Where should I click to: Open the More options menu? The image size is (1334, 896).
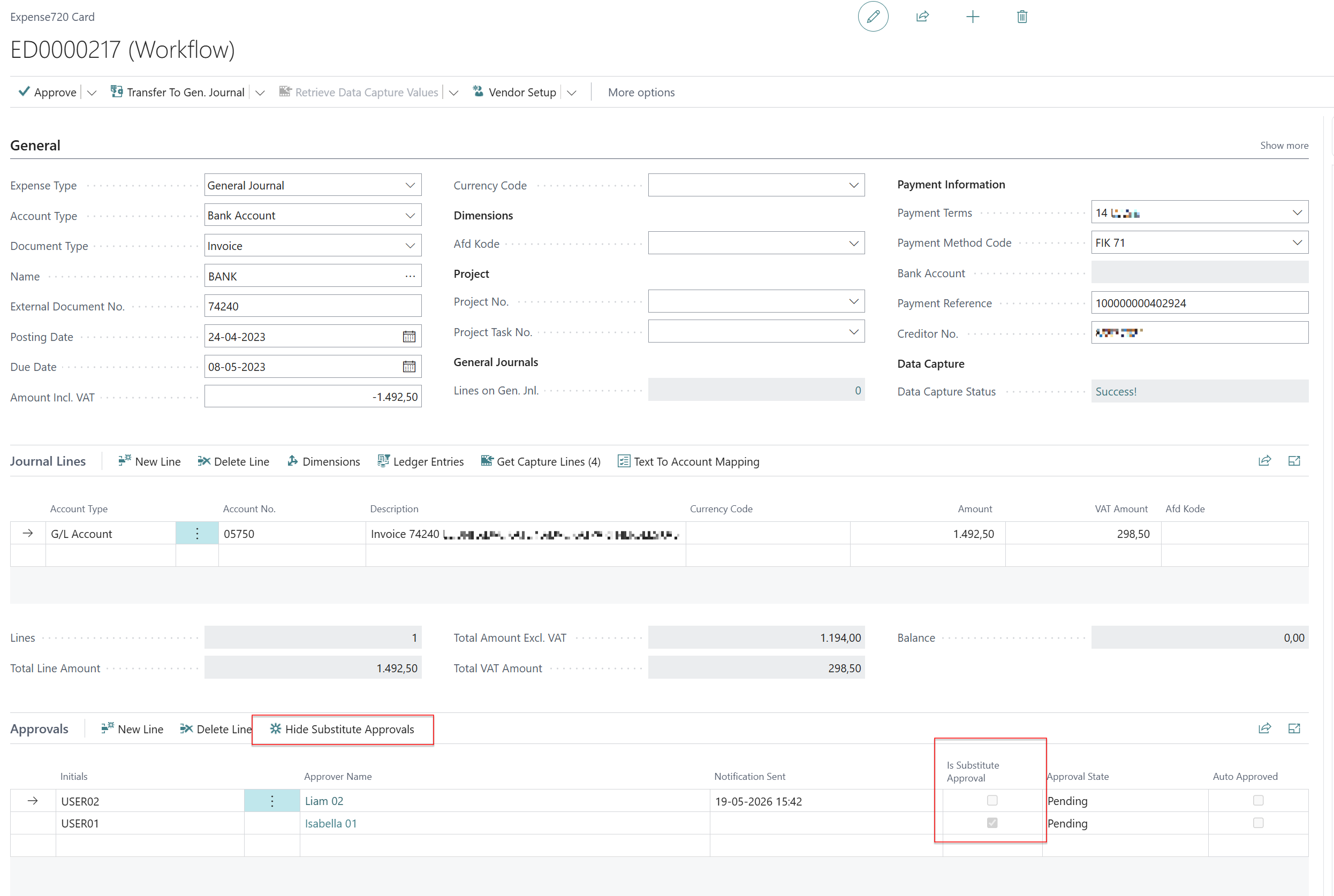pos(641,93)
